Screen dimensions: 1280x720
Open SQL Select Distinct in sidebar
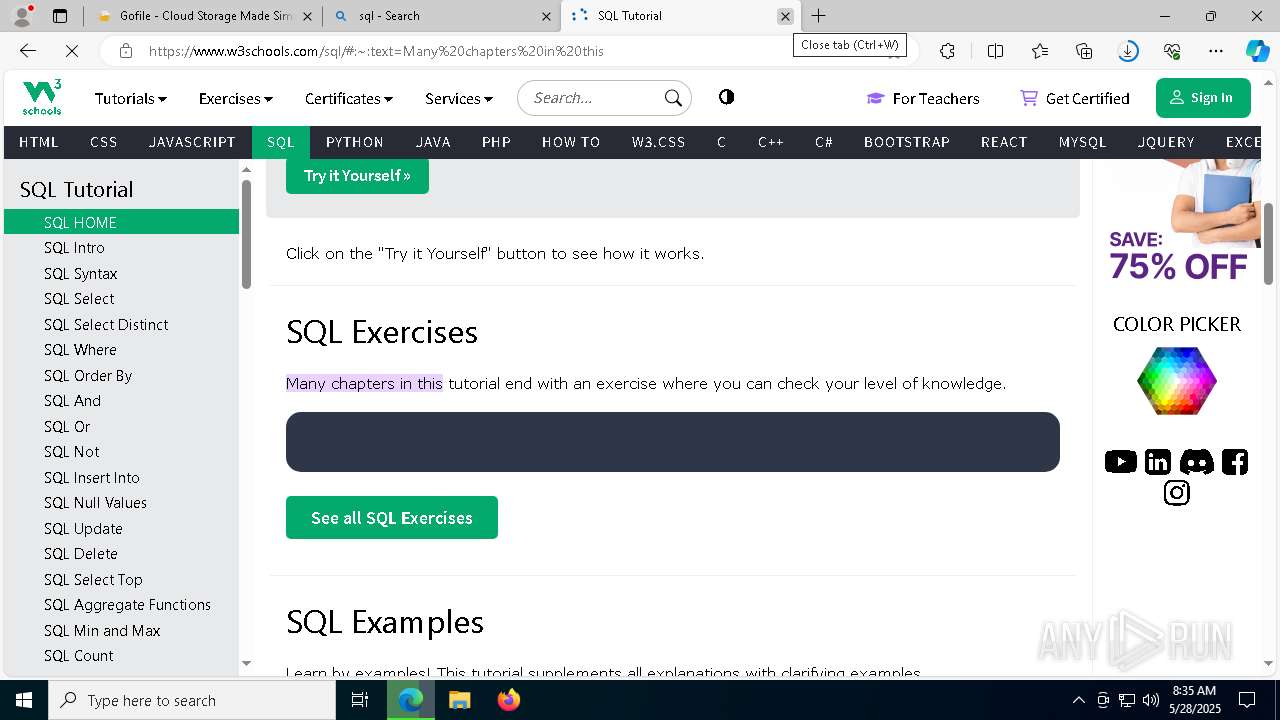point(121,325)
